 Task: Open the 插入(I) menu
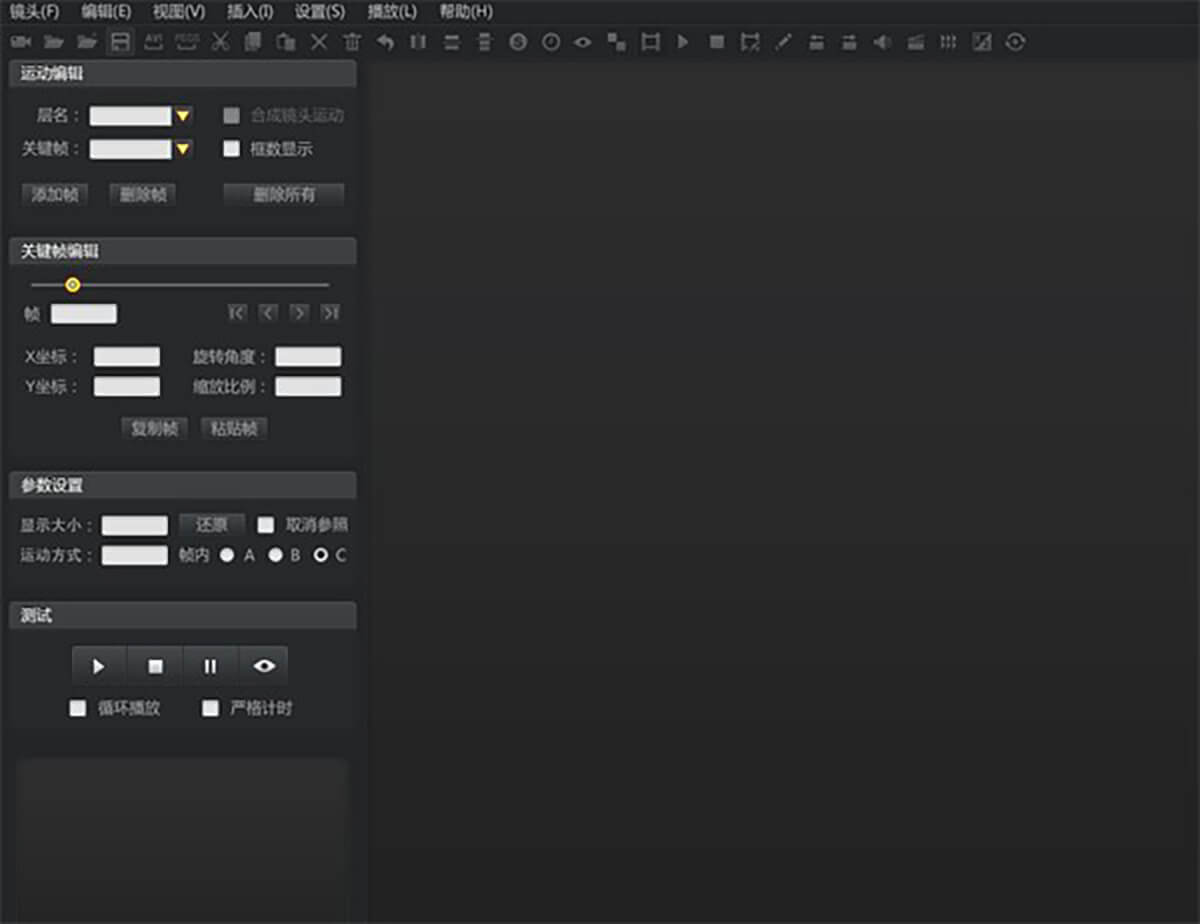tap(250, 12)
